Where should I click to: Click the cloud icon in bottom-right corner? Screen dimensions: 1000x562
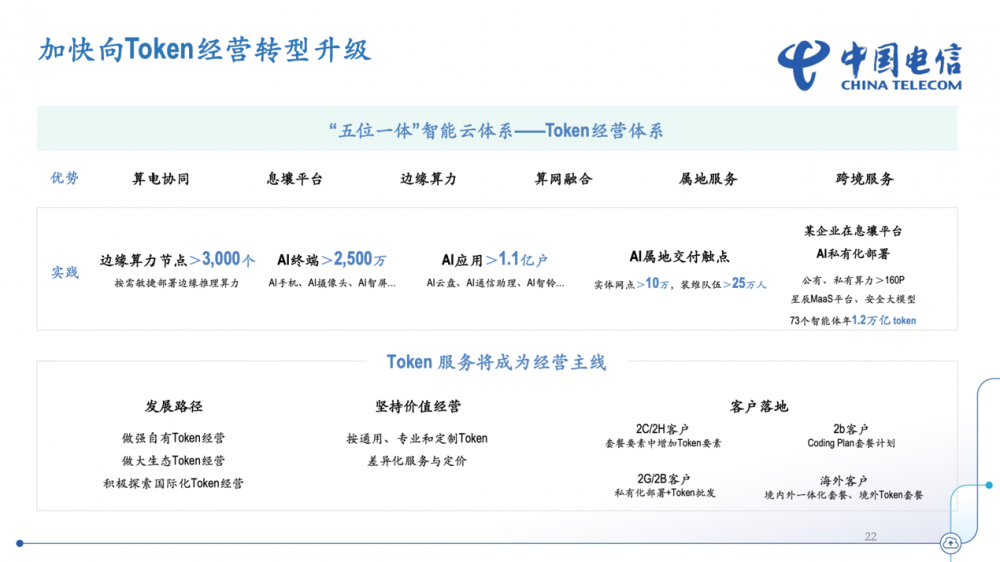(x=949, y=543)
